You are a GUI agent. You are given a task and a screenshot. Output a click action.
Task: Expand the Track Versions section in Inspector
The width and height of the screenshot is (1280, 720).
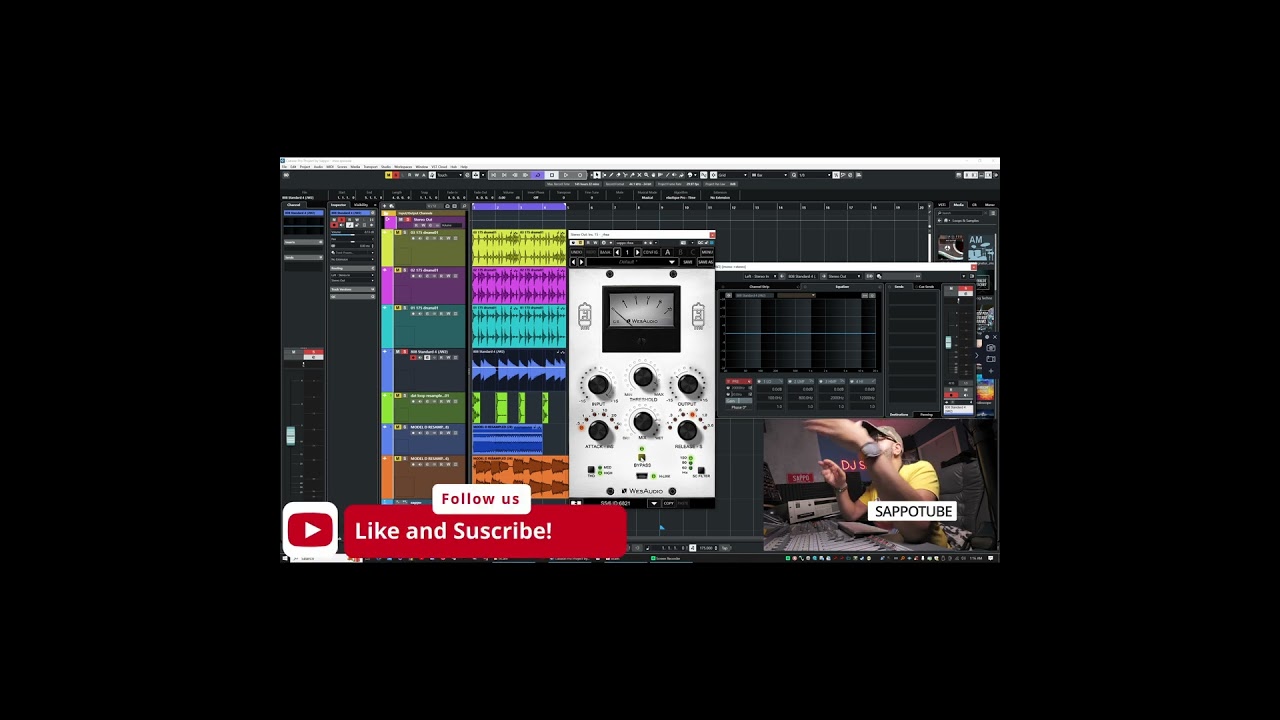click(353, 289)
